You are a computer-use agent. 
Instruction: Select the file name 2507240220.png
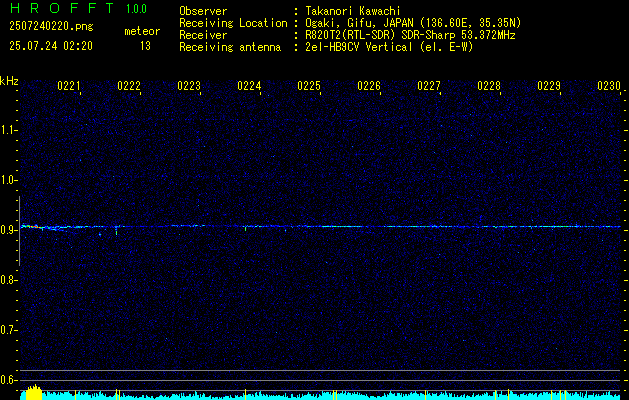[51, 27]
